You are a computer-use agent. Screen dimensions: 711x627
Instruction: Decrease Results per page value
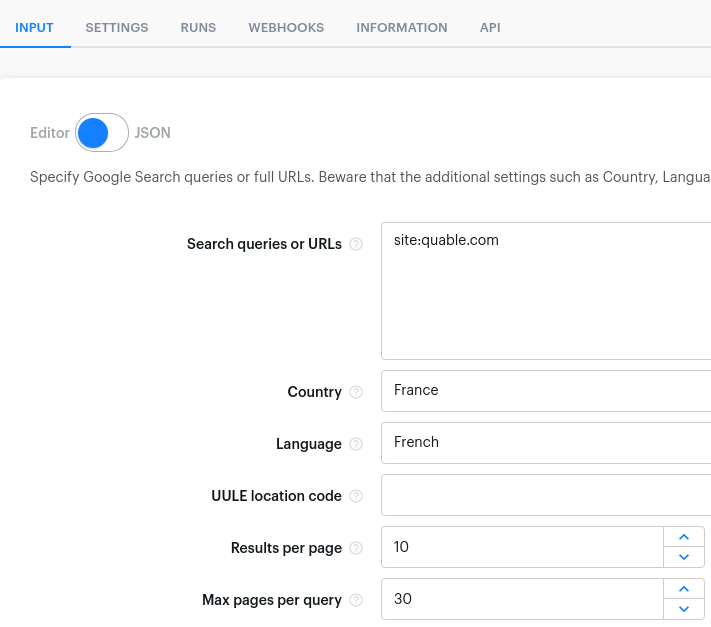coord(684,557)
